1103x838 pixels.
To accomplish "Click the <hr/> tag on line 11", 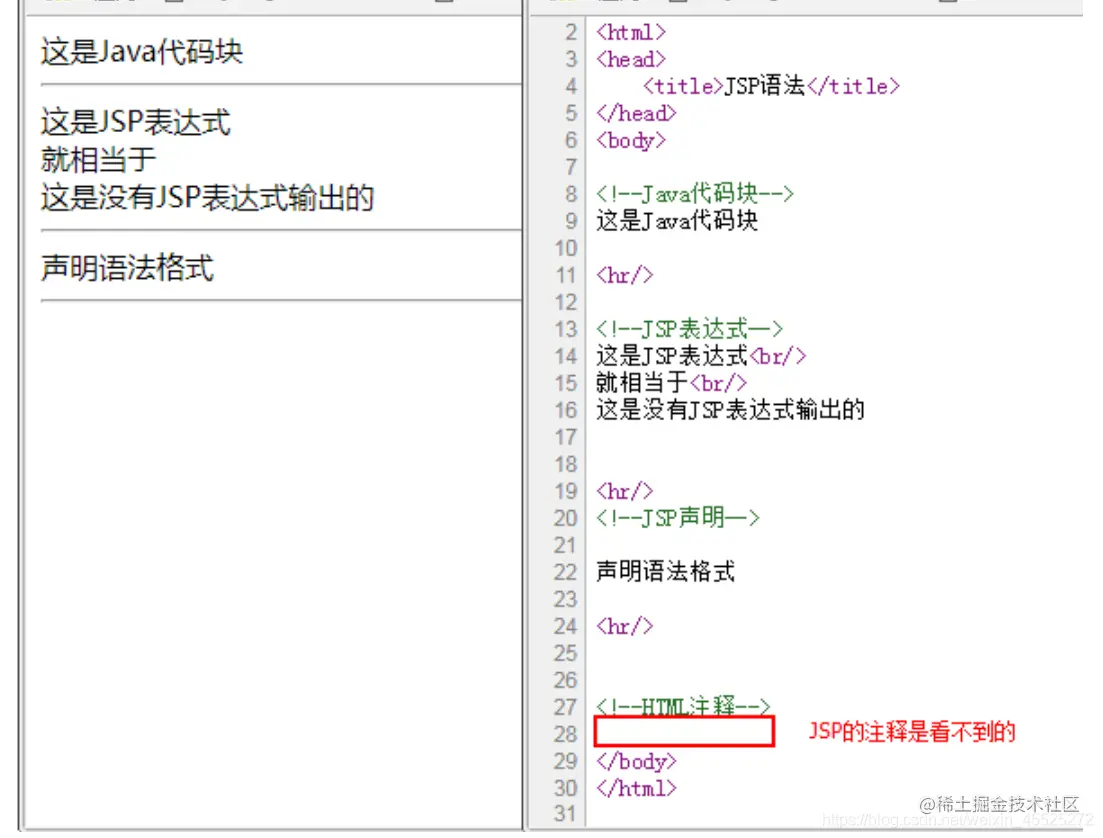I will 624,275.
